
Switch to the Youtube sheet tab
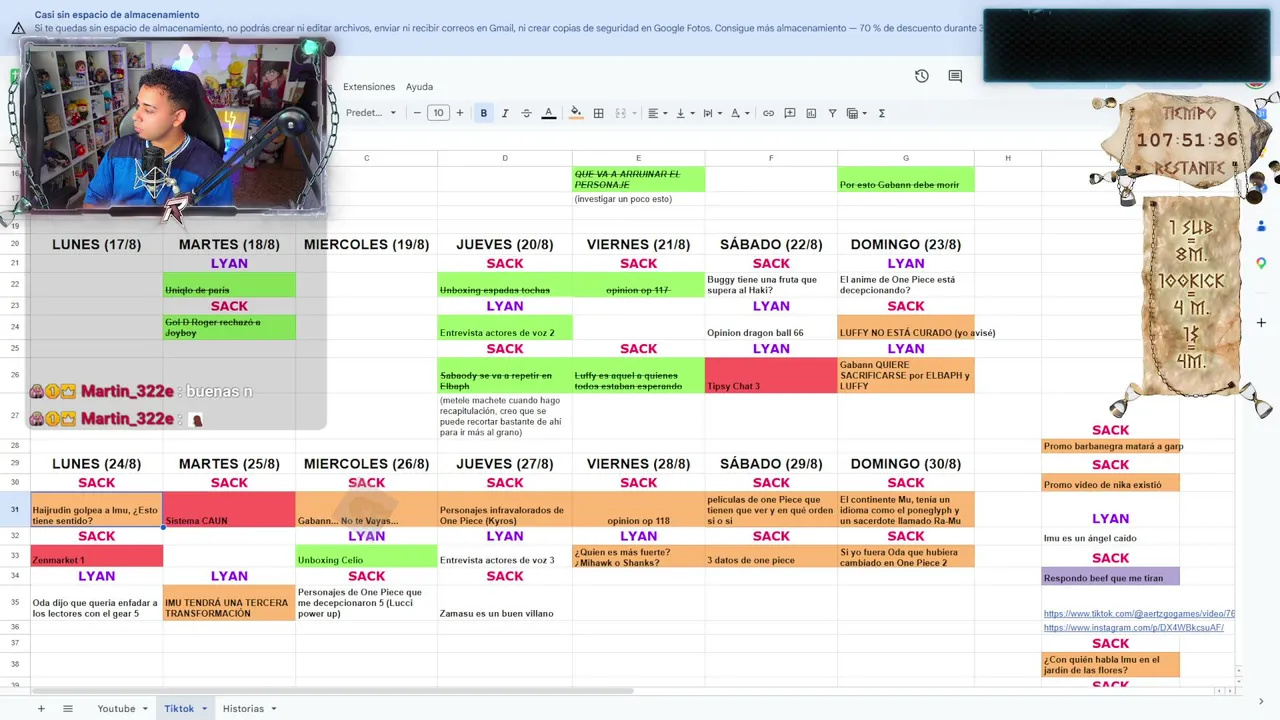[116, 709]
